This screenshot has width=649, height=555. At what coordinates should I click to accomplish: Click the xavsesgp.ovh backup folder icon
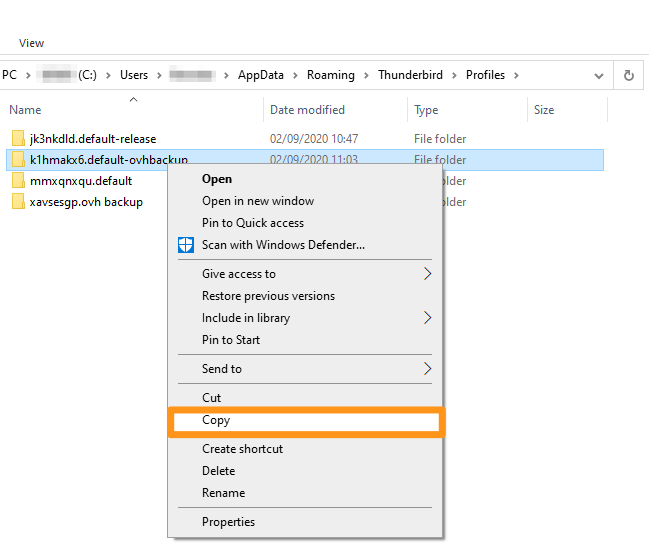(x=18, y=202)
